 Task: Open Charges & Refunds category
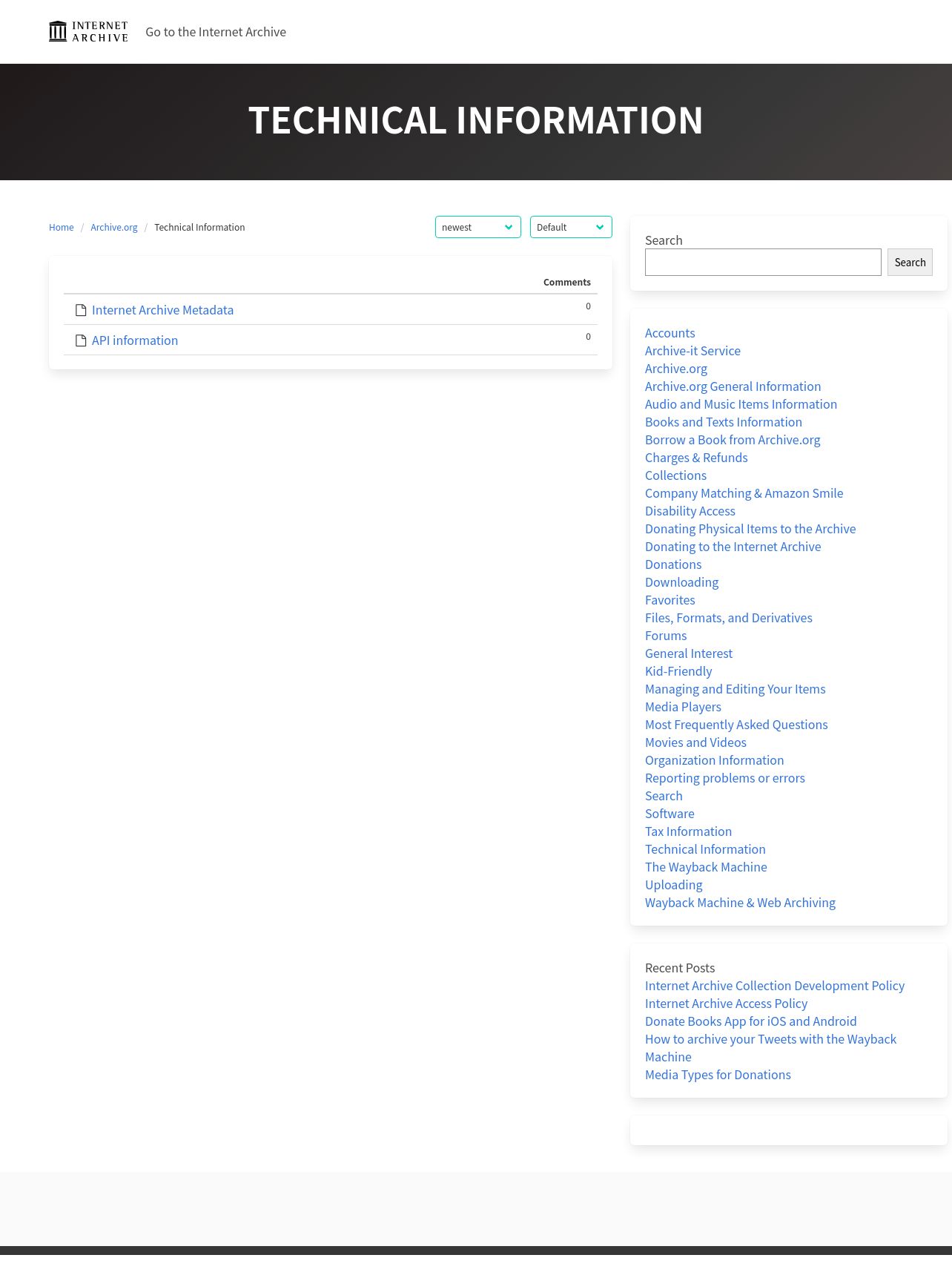point(696,458)
